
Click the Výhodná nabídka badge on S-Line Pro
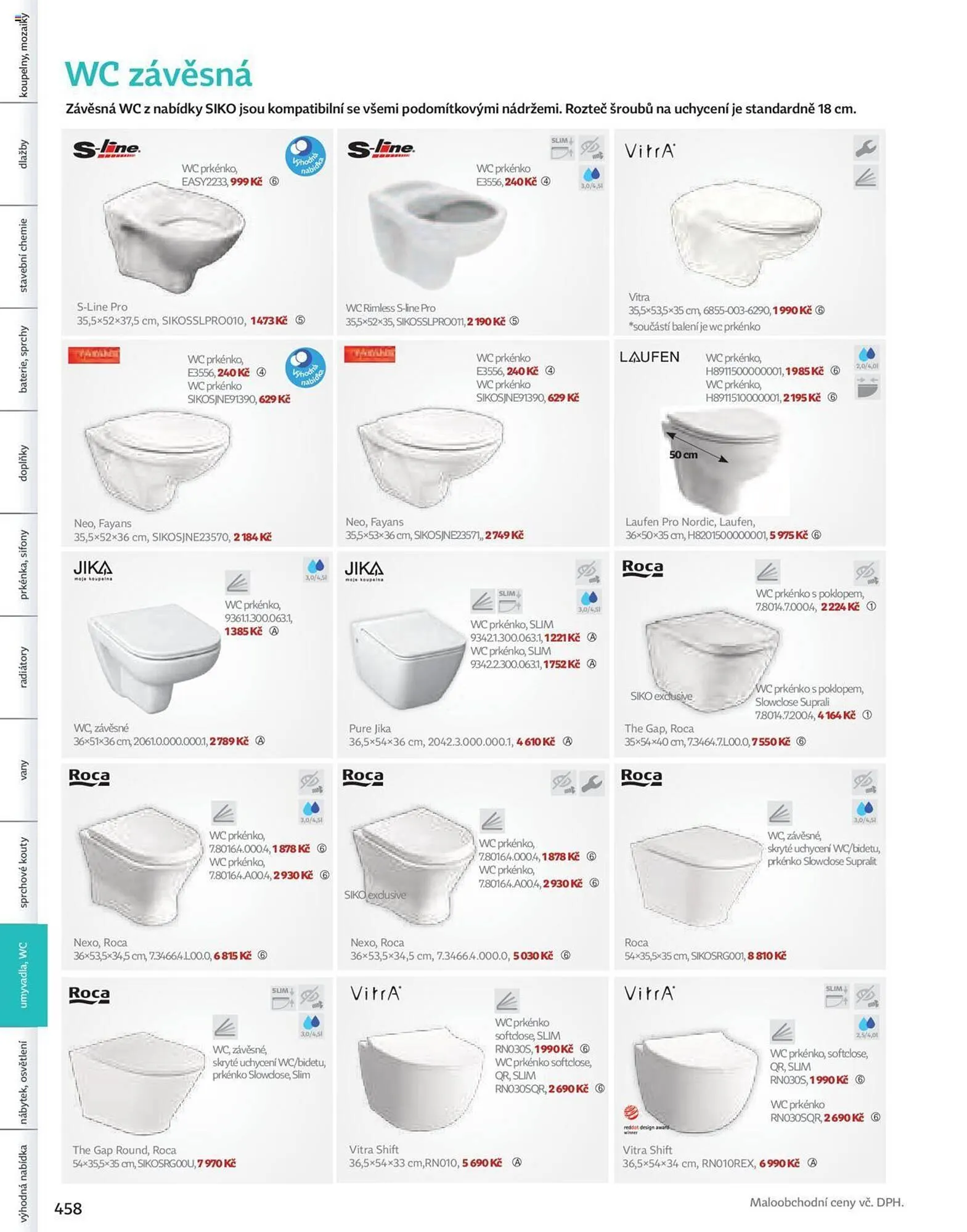(x=305, y=156)
